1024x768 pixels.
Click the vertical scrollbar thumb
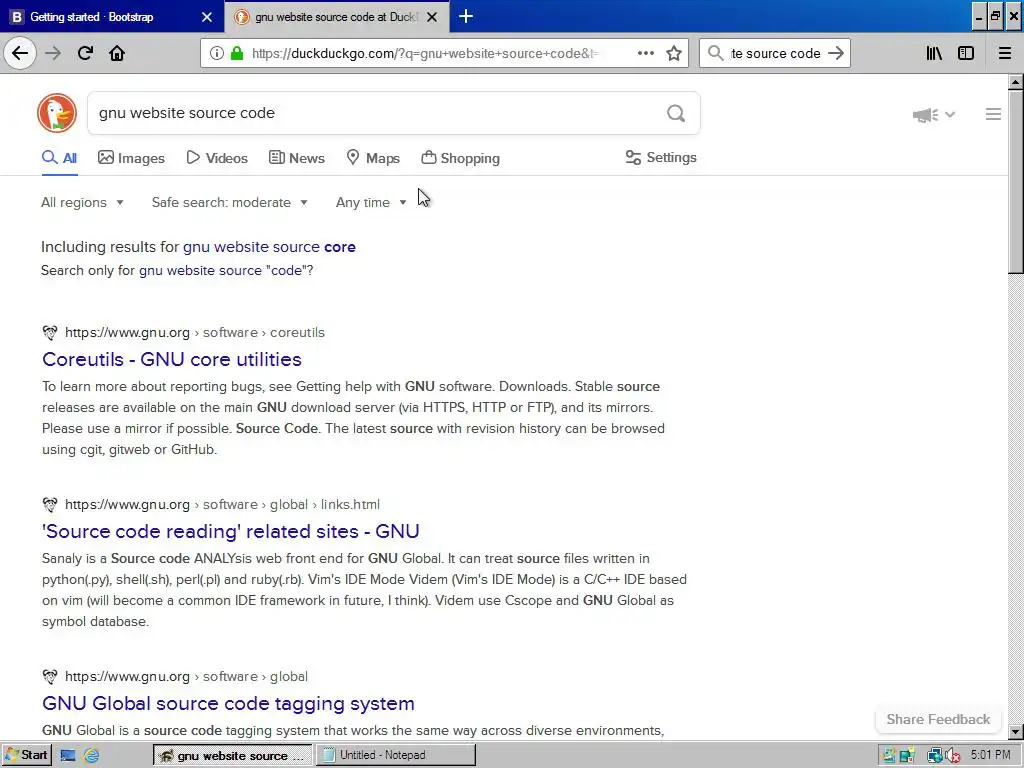click(1016, 182)
